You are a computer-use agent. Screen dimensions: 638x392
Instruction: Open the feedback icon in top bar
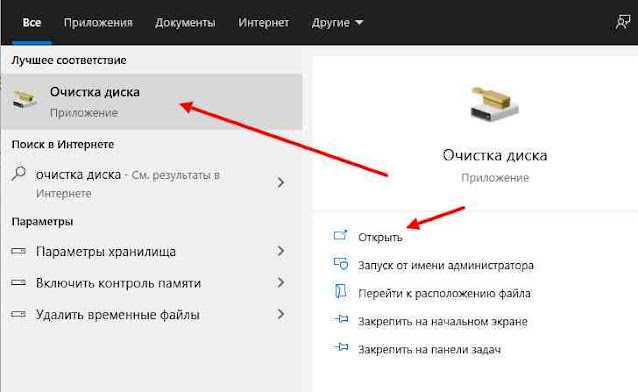coord(623,22)
